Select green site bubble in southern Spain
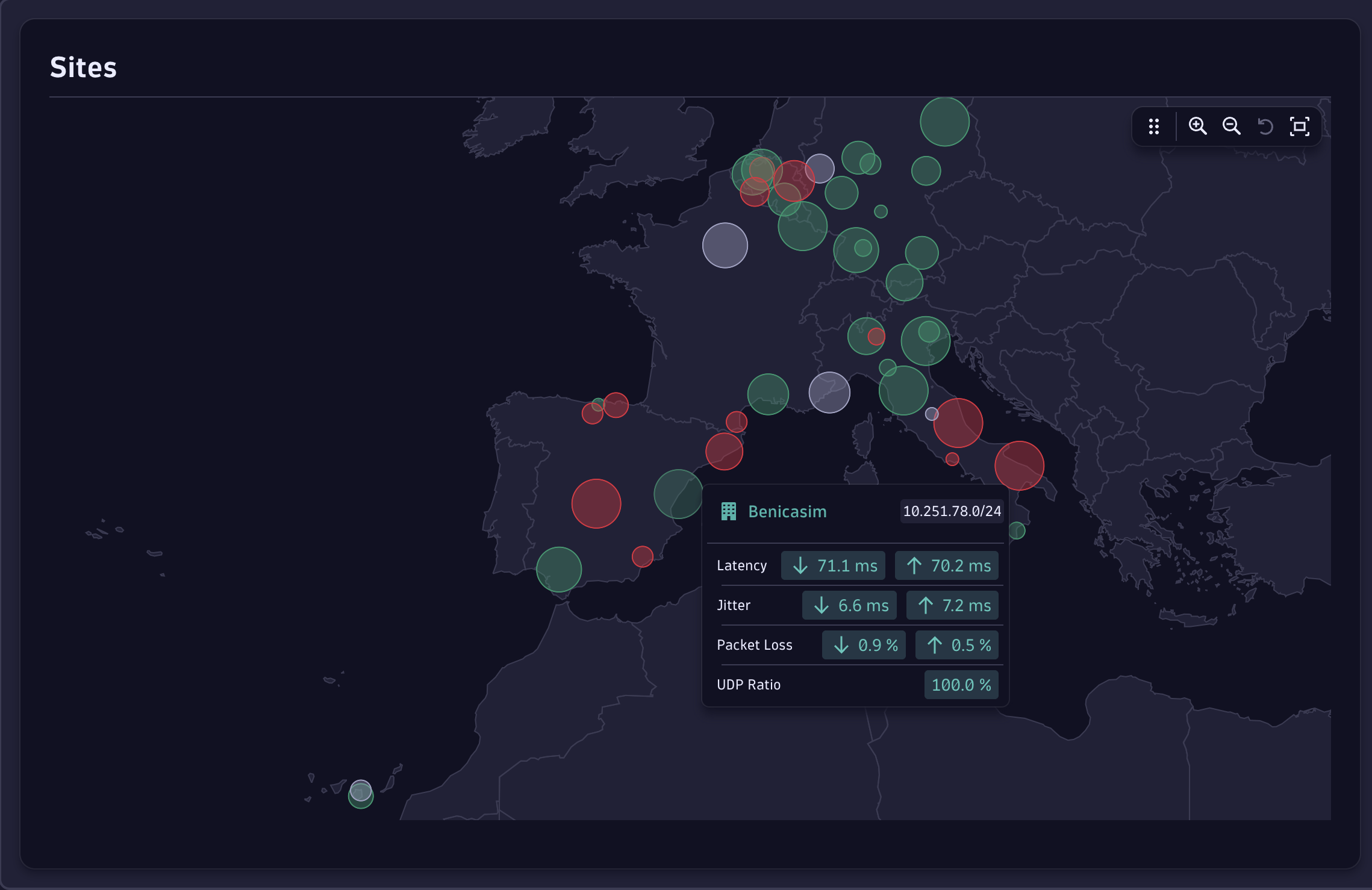The width and height of the screenshot is (1372, 890). (558, 570)
